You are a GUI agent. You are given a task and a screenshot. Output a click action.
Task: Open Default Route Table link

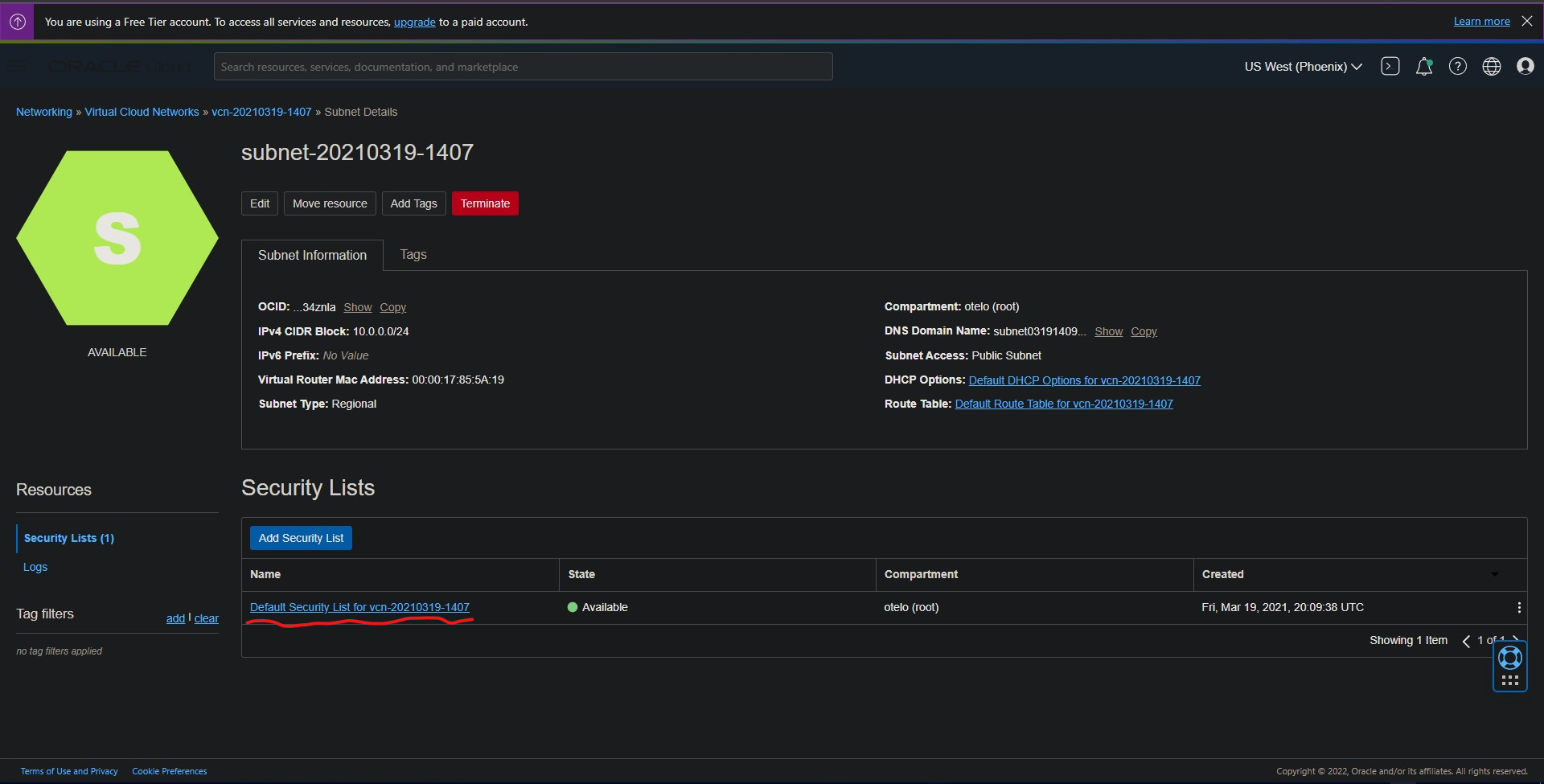[1064, 404]
